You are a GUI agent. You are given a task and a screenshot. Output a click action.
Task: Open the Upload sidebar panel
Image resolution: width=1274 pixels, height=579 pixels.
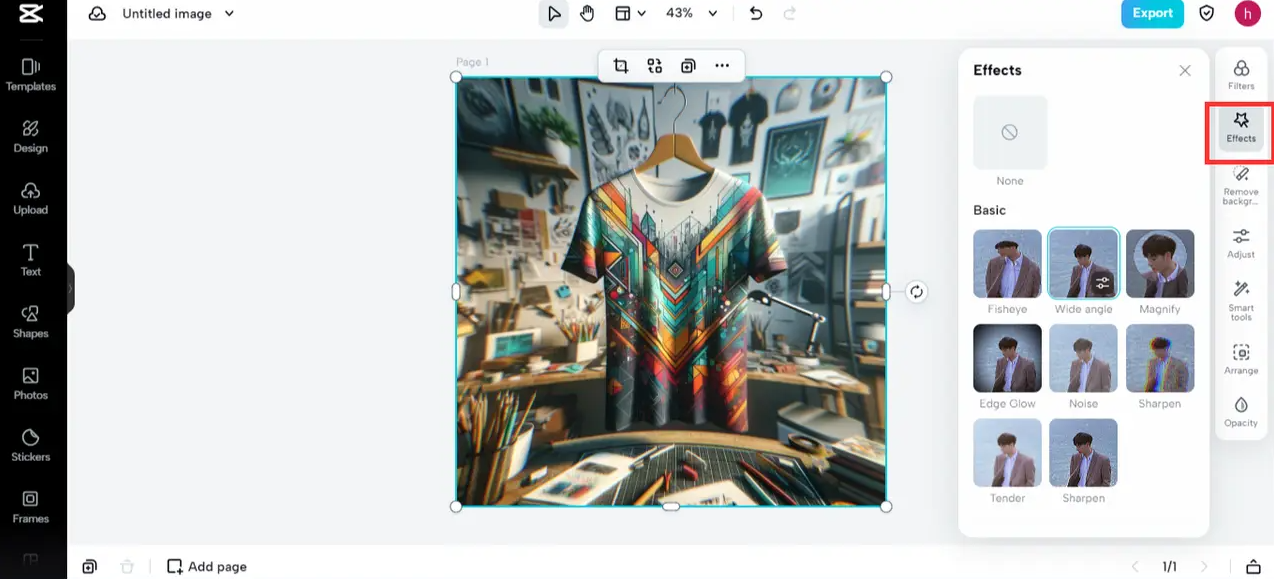click(x=31, y=199)
